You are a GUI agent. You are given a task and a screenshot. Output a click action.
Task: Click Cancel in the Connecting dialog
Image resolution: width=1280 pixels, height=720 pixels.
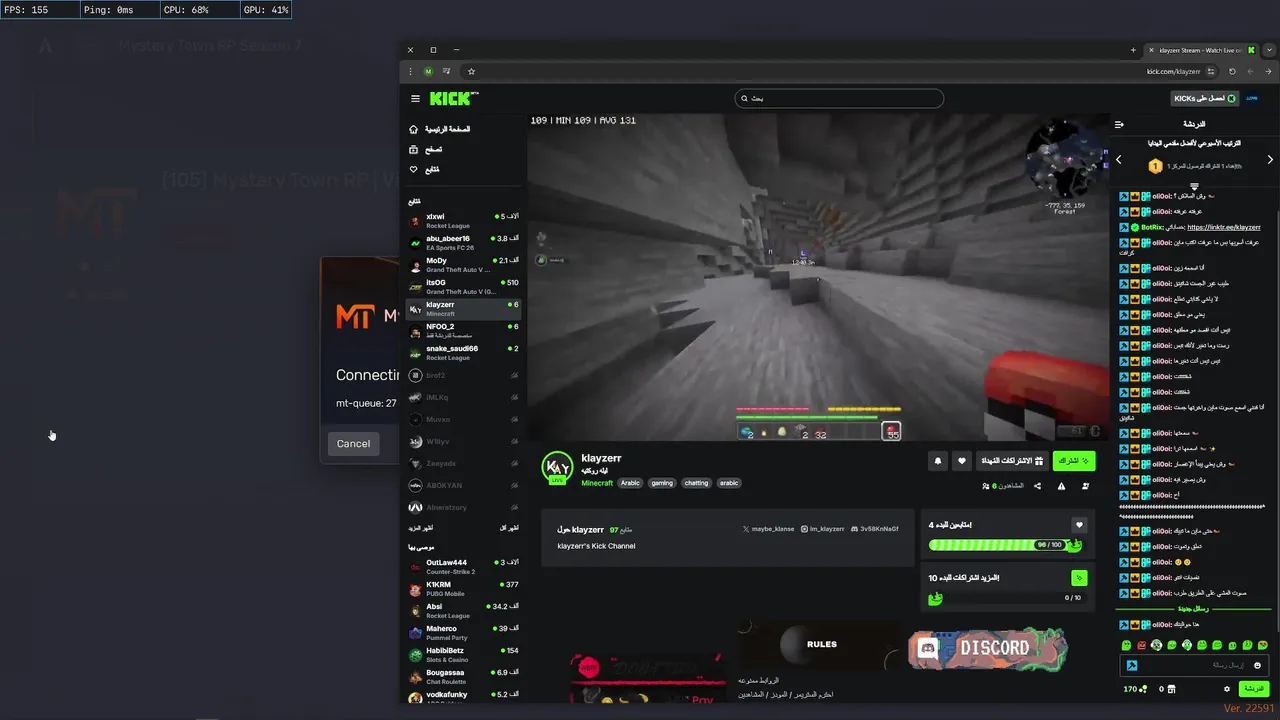(353, 444)
